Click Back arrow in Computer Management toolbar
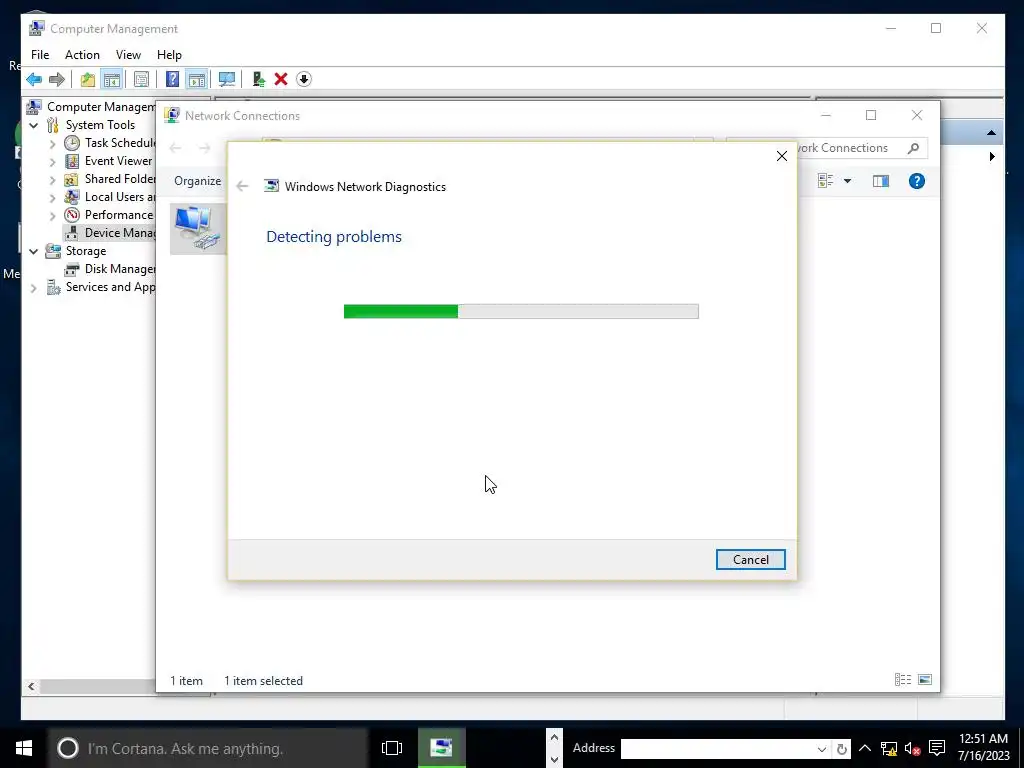Screen dimensions: 1024x768 click(x=34, y=80)
